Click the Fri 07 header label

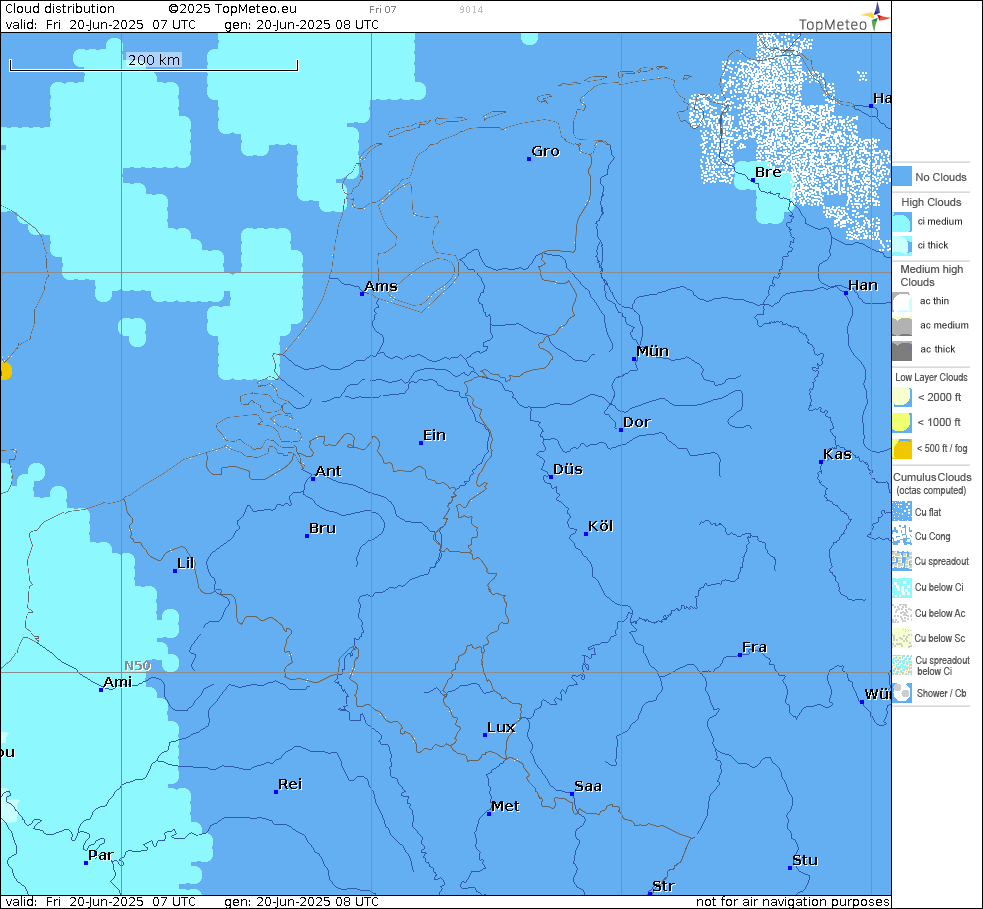382,9
